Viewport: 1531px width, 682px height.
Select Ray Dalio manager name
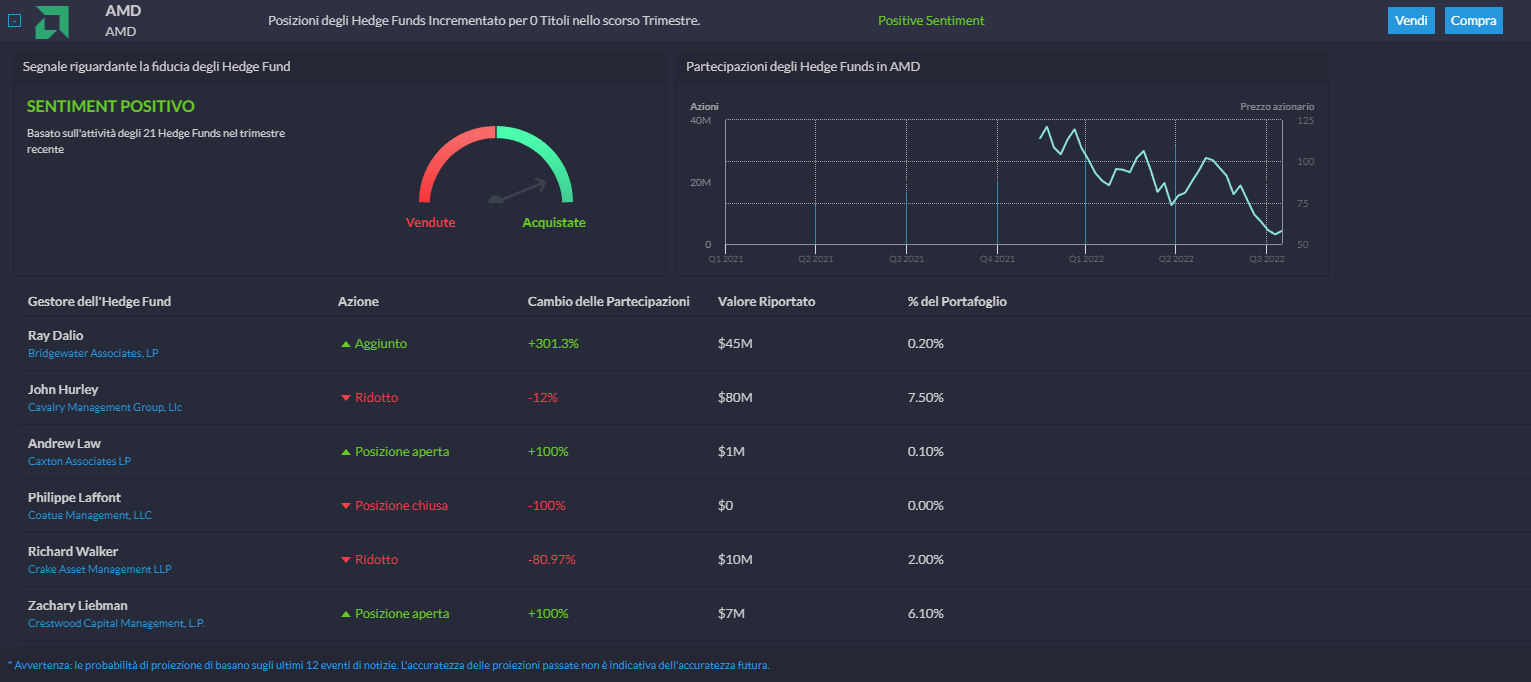coord(56,335)
